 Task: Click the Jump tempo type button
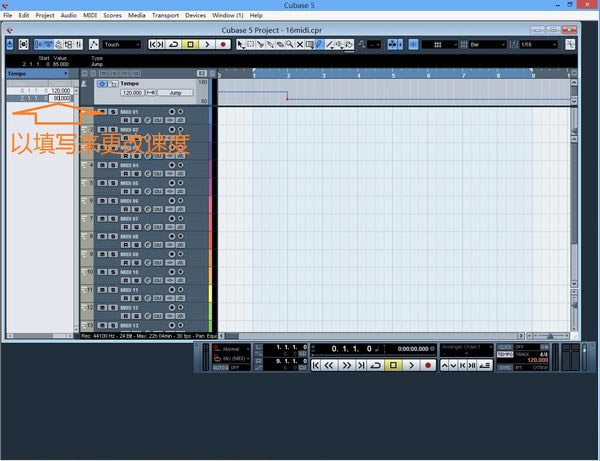coord(175,92)
